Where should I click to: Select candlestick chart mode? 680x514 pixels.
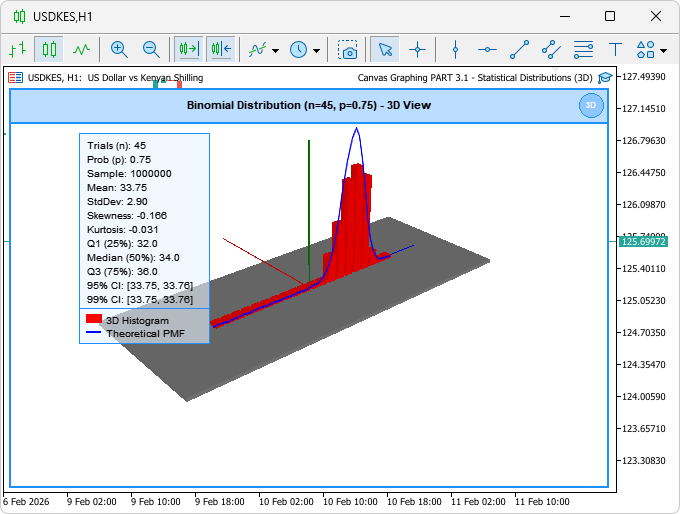[x=49, y=49]
